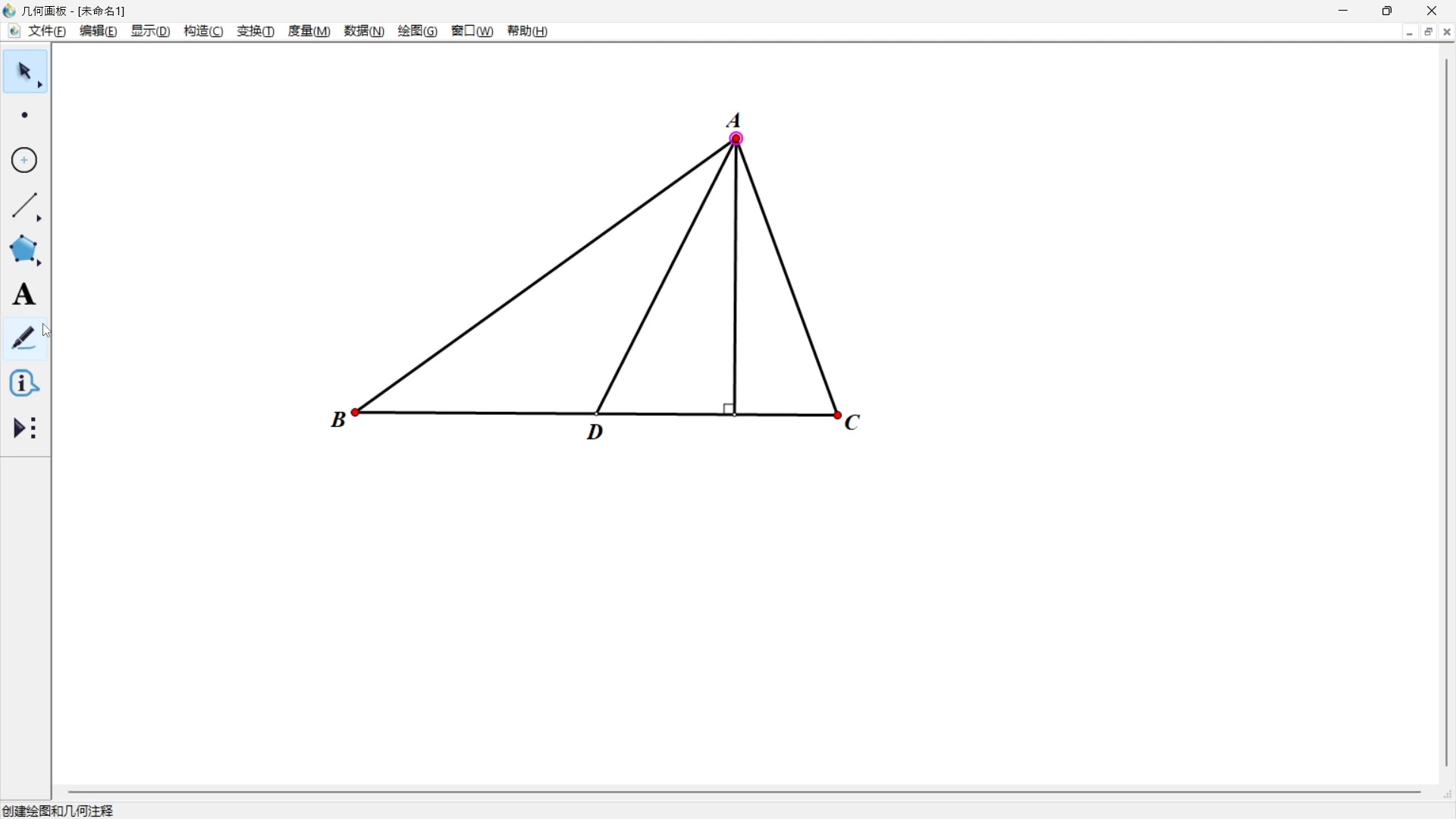Open the 绘图(G) menu
The image size is (1456, 819).
click(419, 31)
